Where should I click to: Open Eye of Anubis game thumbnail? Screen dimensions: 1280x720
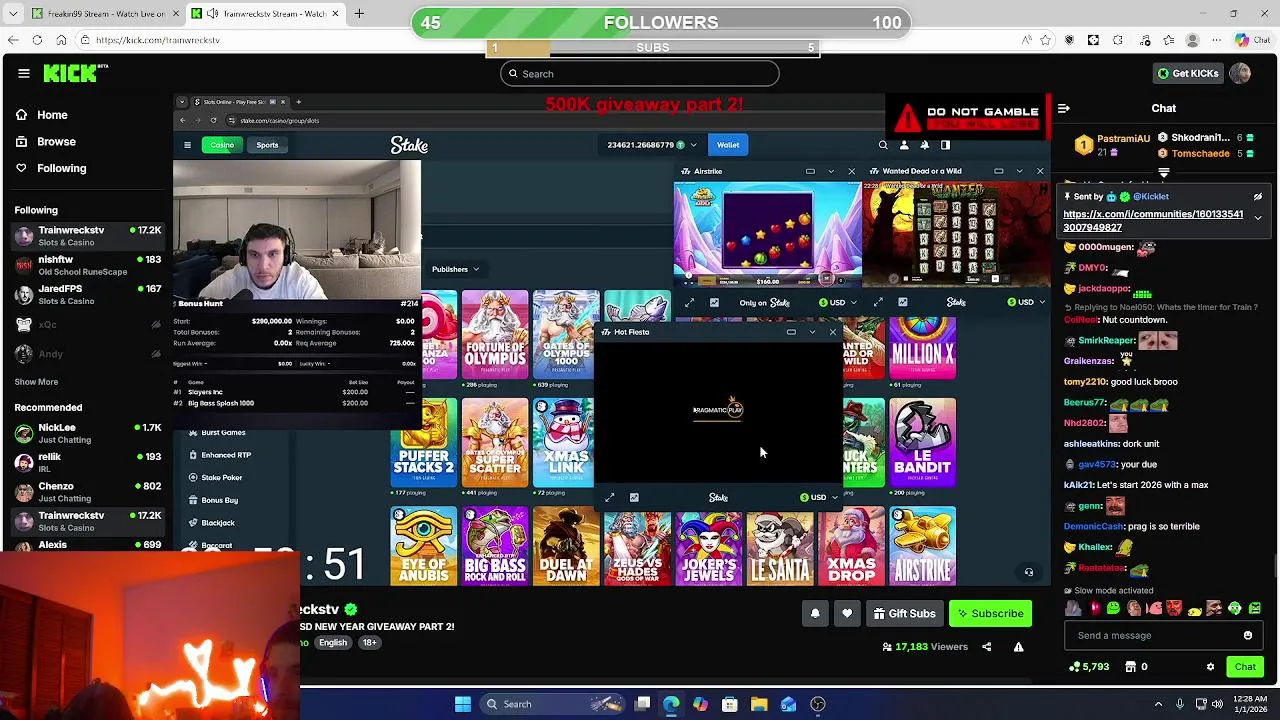point(424,545)
